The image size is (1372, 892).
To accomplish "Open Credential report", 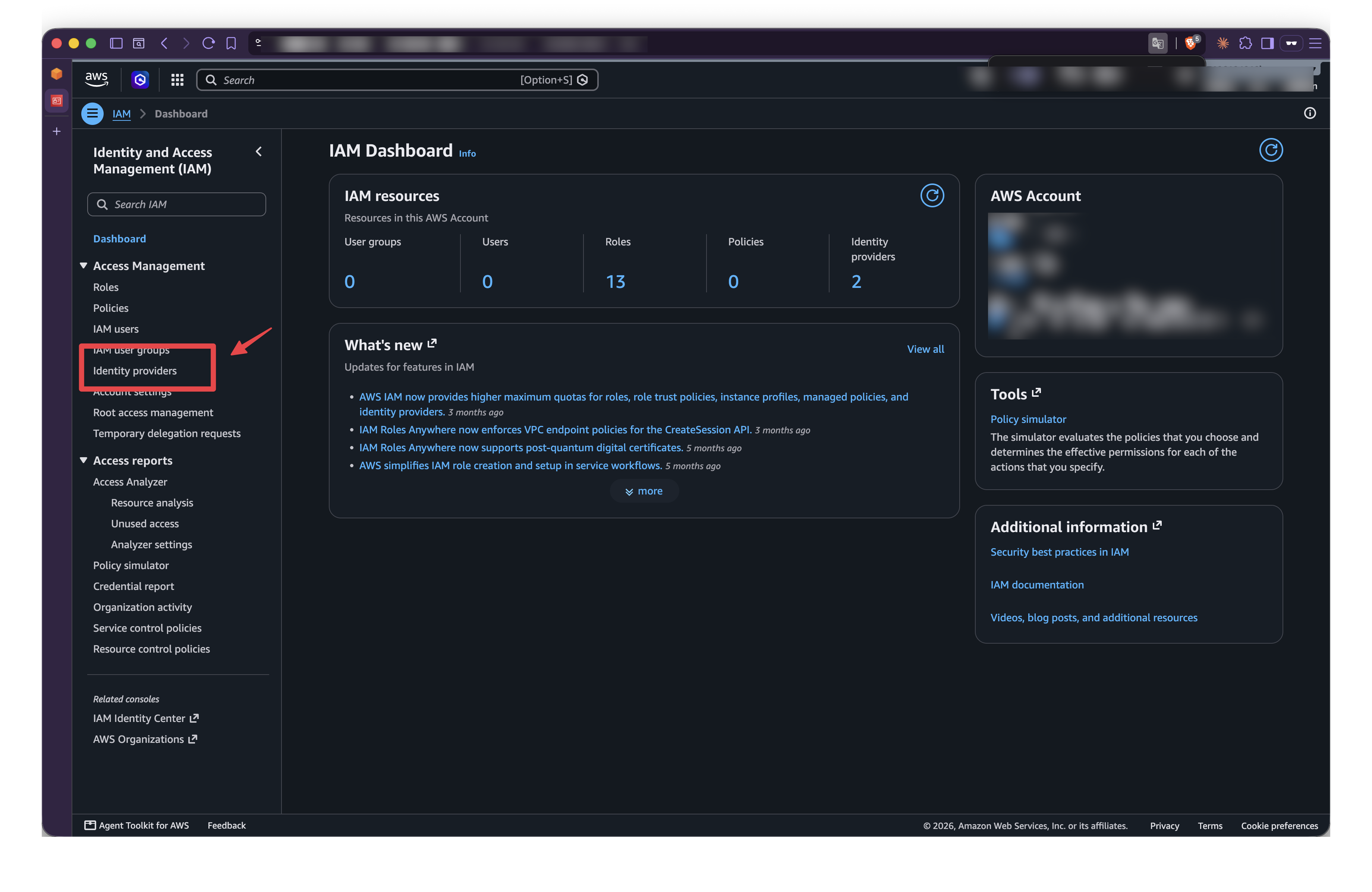I will pyautogui.click(x=133, y=586).
